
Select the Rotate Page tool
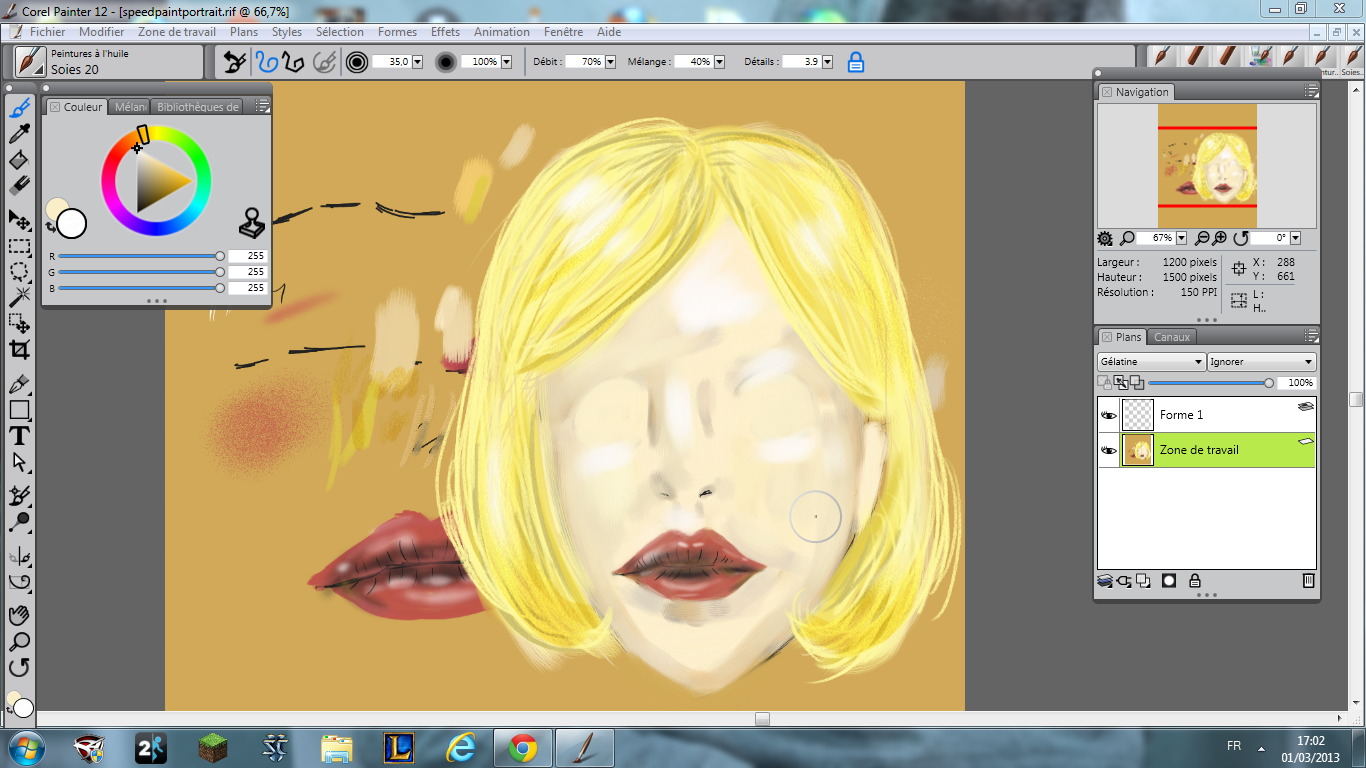coord(19,667)
